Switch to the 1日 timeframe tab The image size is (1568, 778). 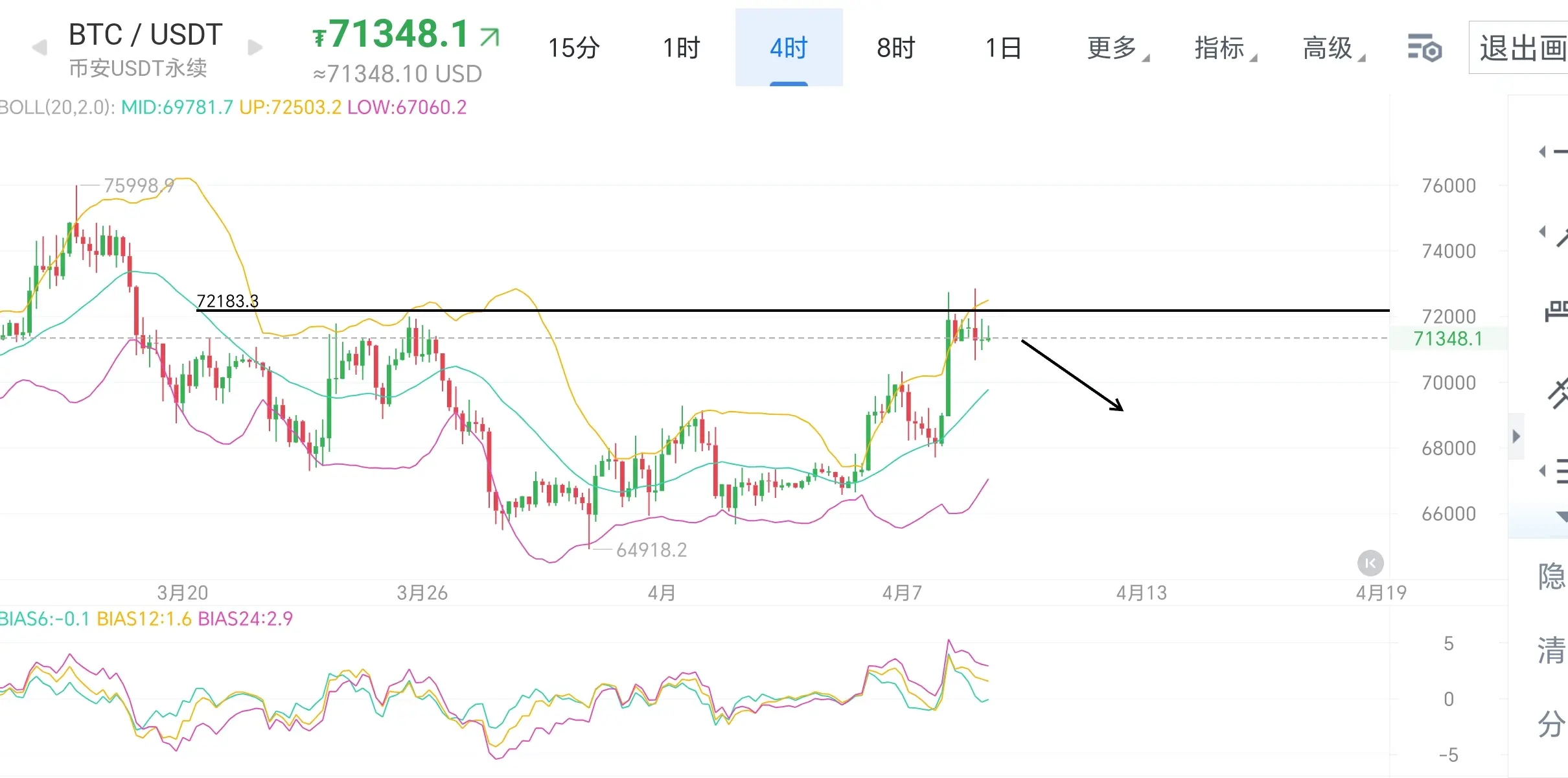(1003, 48)
